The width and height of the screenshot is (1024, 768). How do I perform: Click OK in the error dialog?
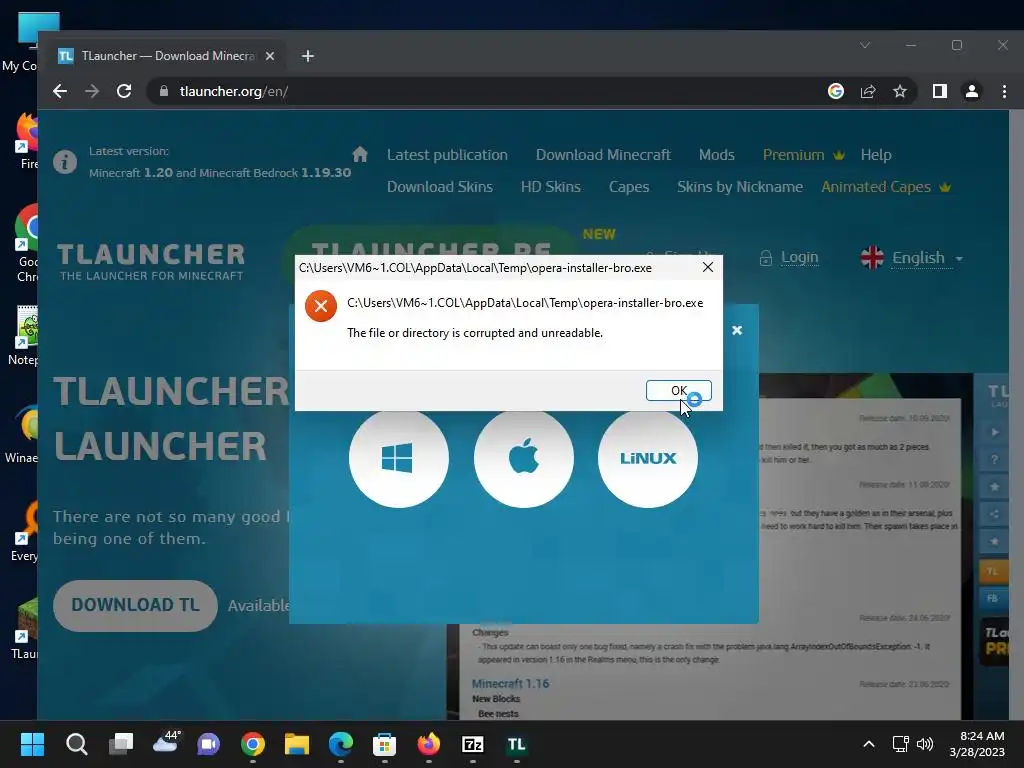679,391
